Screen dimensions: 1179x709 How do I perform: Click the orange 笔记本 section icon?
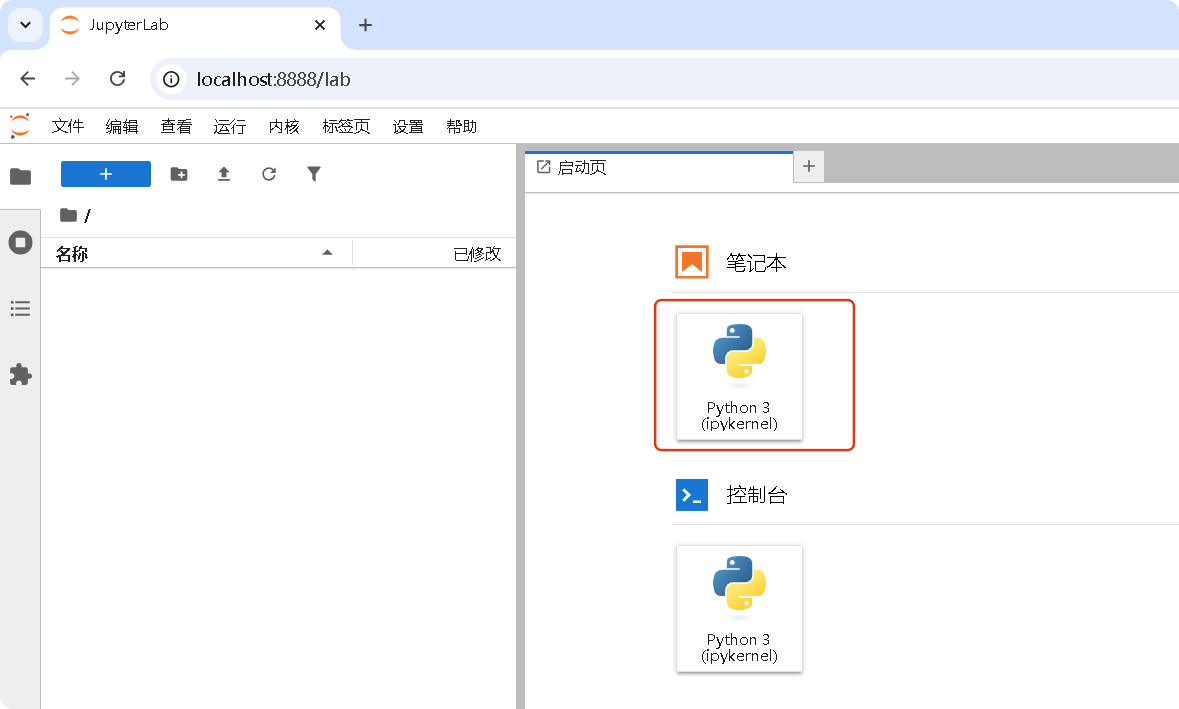click(x=692, y=262)
